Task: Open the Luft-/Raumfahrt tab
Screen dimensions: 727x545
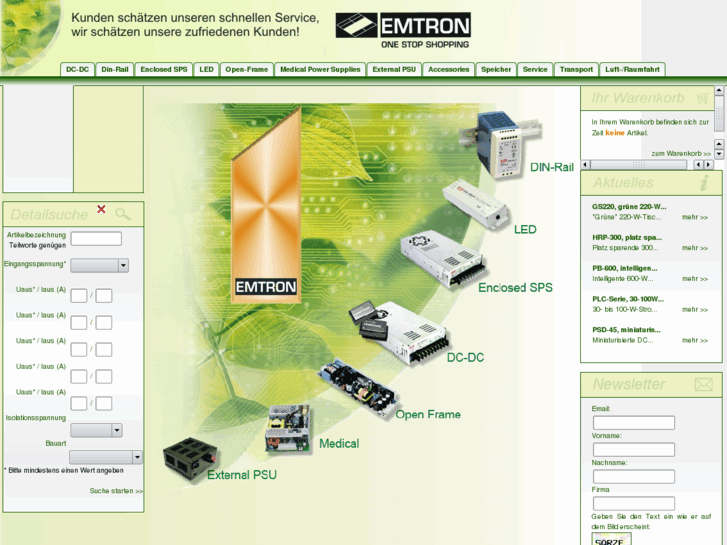Action: pos(632,70)
